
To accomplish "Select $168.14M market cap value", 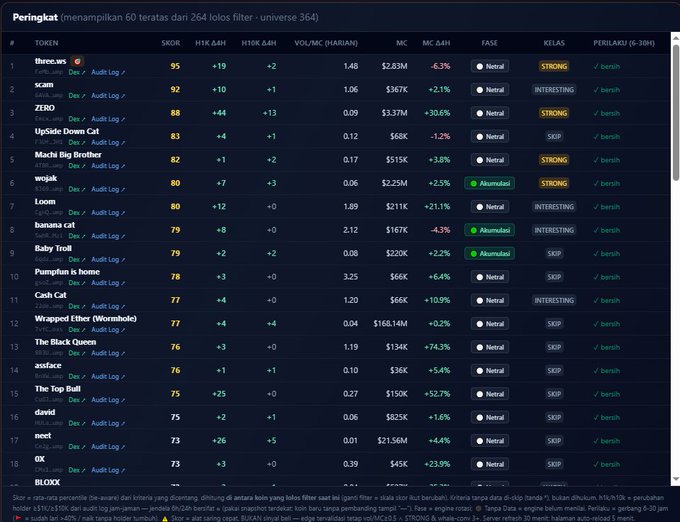I will (390, 324).
